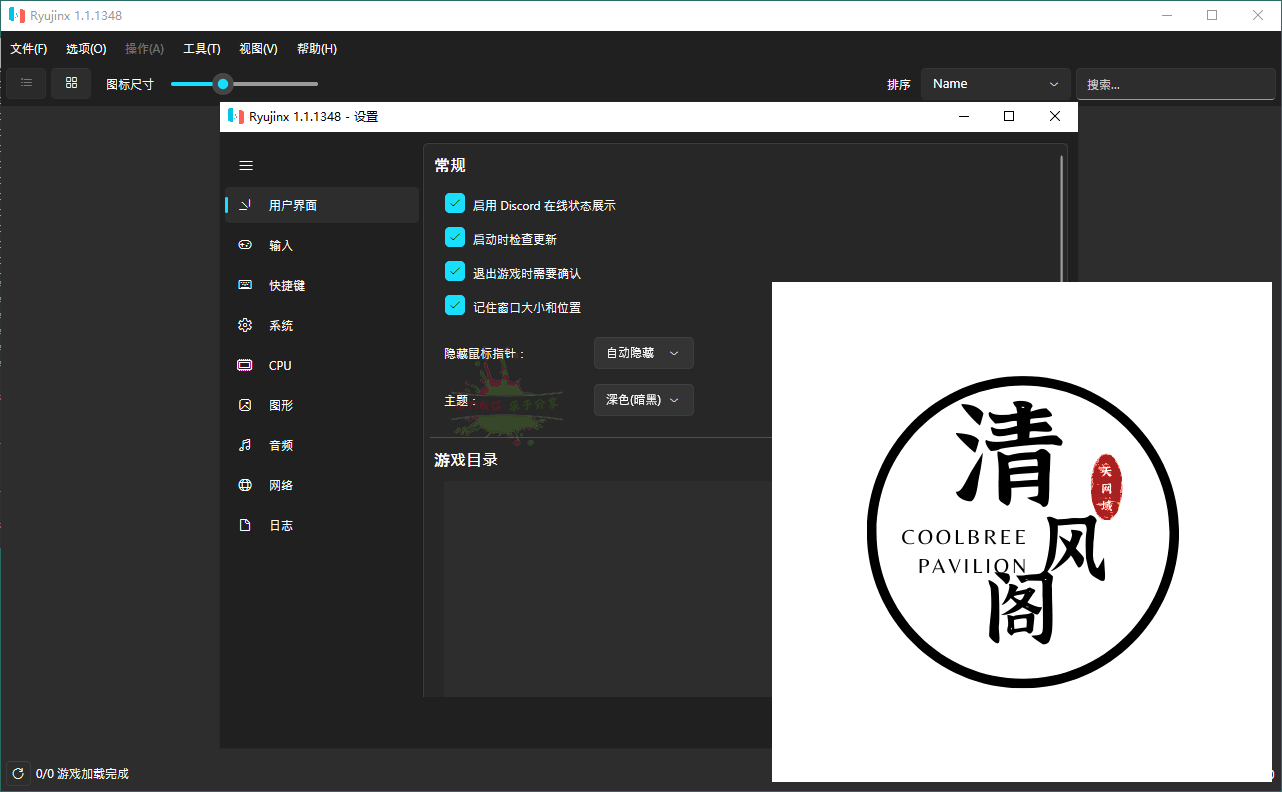Select the 输入 settings page
Image resolution: width=1282 pixels, height=792 pixels.
click(322, 245)
